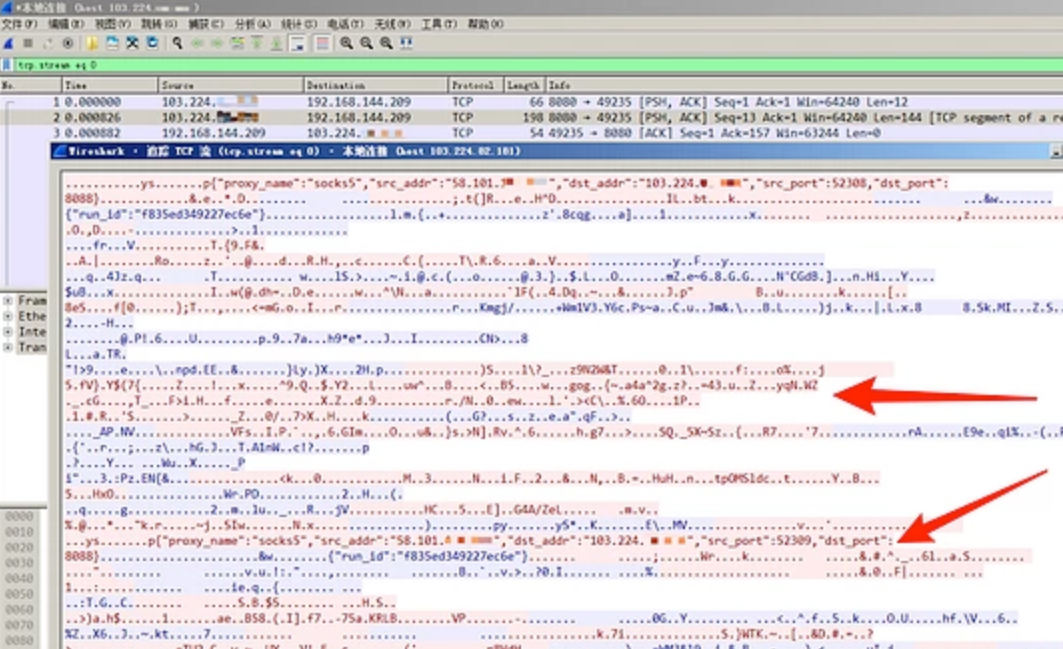Open the 捕获(C) menu
1063x649 pixels.
coord(205,24)
